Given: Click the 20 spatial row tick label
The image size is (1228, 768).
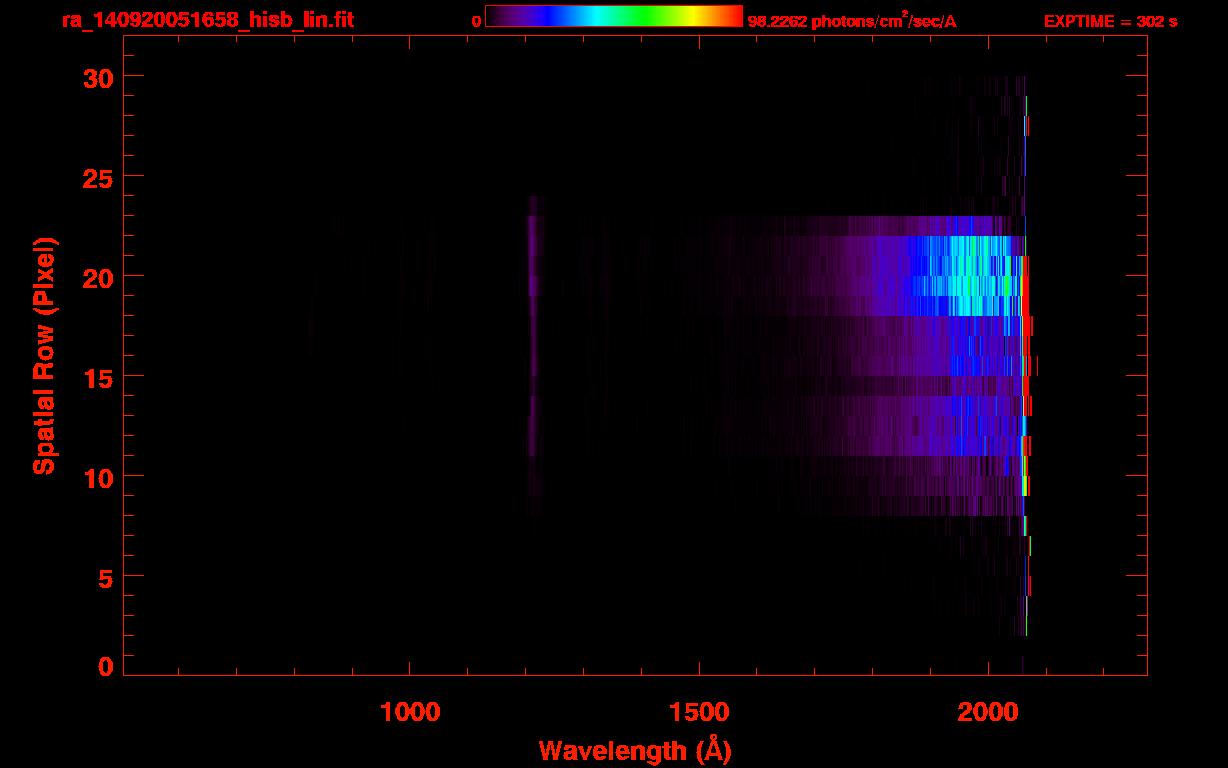Looking at the screenshot, I should tap(98, 277).
